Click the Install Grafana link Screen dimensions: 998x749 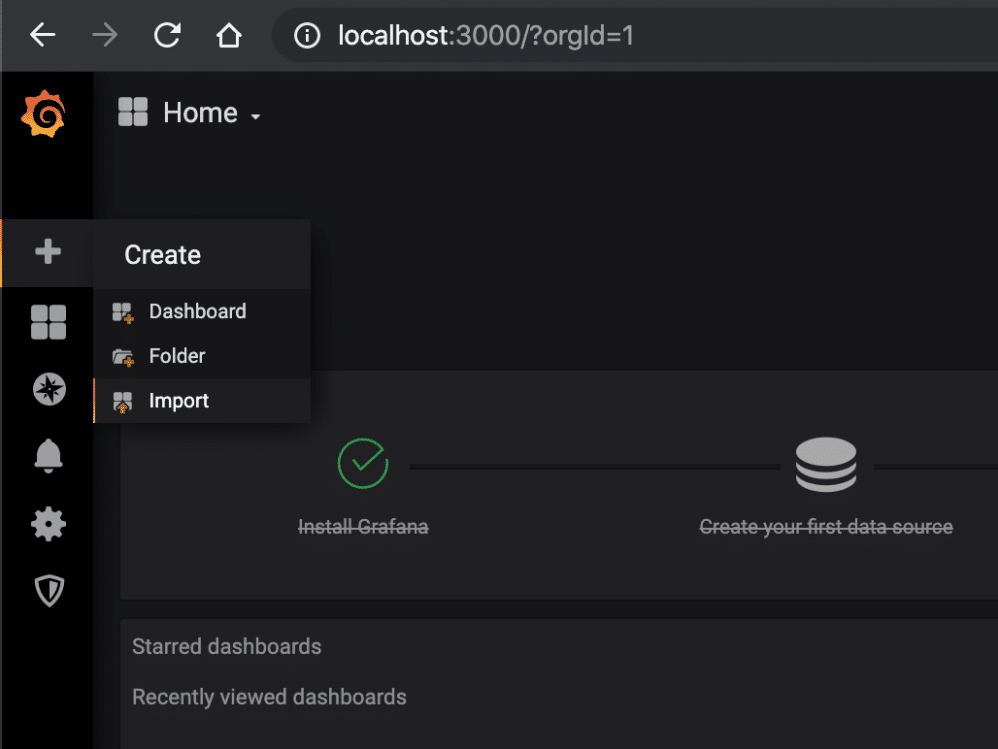363,526
